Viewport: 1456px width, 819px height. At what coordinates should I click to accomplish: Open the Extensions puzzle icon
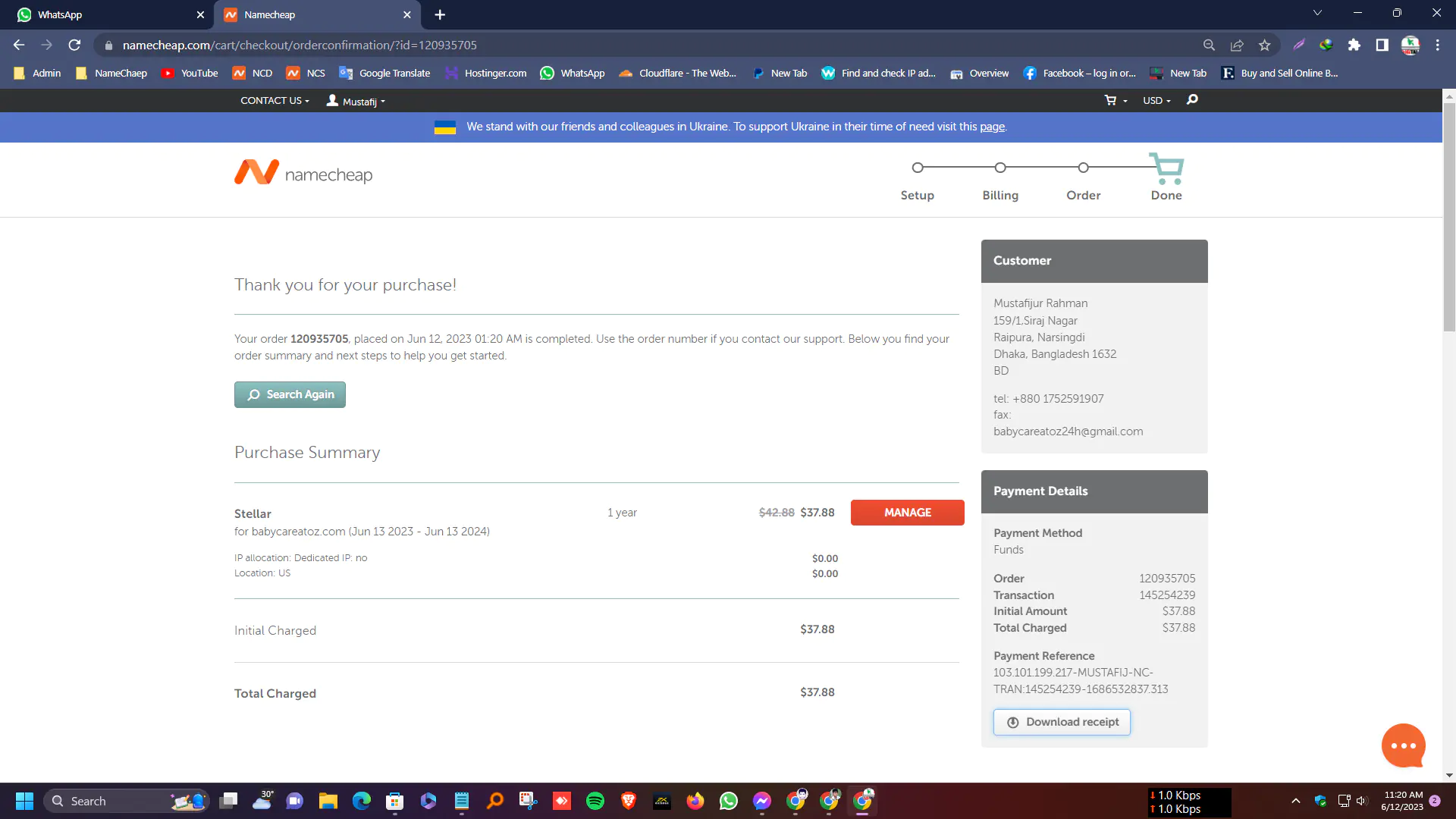(1354, 45)
